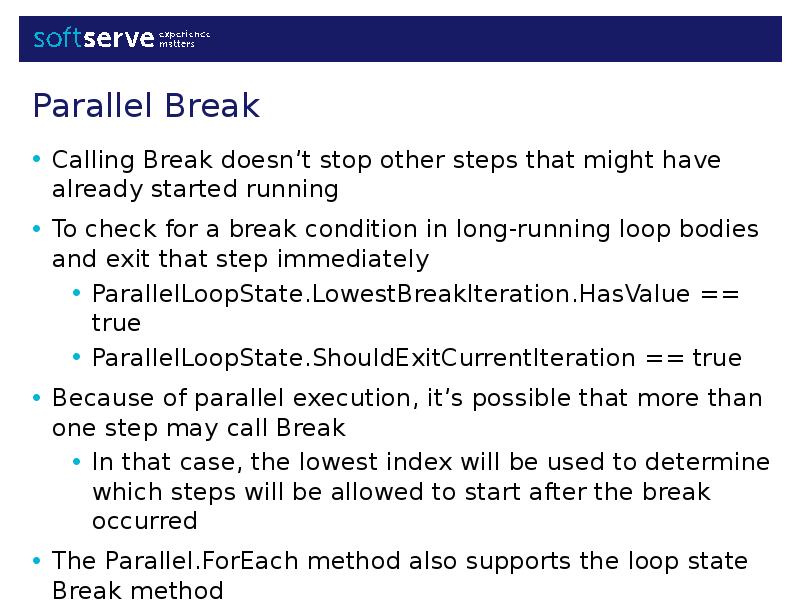Click the line starting "Because of parallel execution"
This screenshot has width=800, height=600.
click(x=407, y=398)
